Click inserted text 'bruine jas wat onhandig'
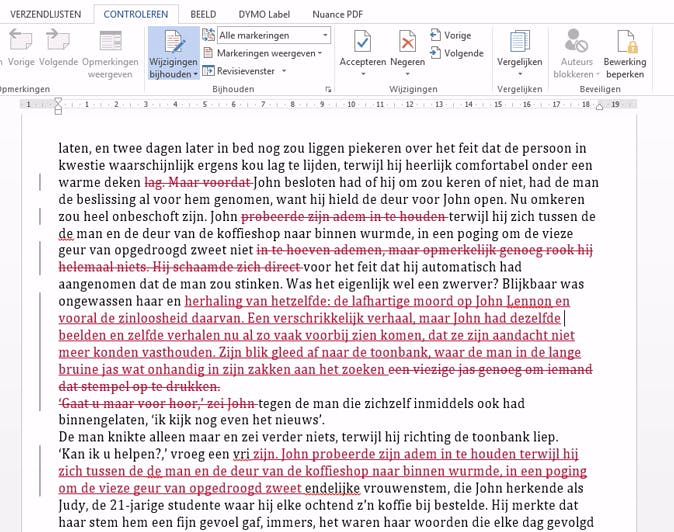Screen dimensions: 674x532 tap(132, 370)
